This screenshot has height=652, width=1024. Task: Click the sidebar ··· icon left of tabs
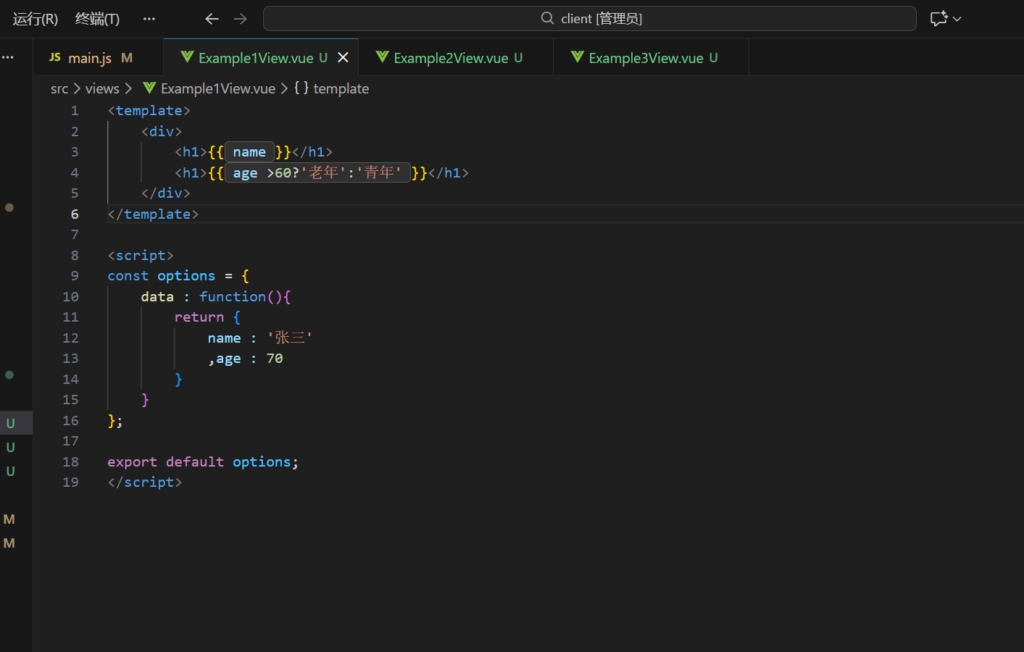click(x=8, y=58)
